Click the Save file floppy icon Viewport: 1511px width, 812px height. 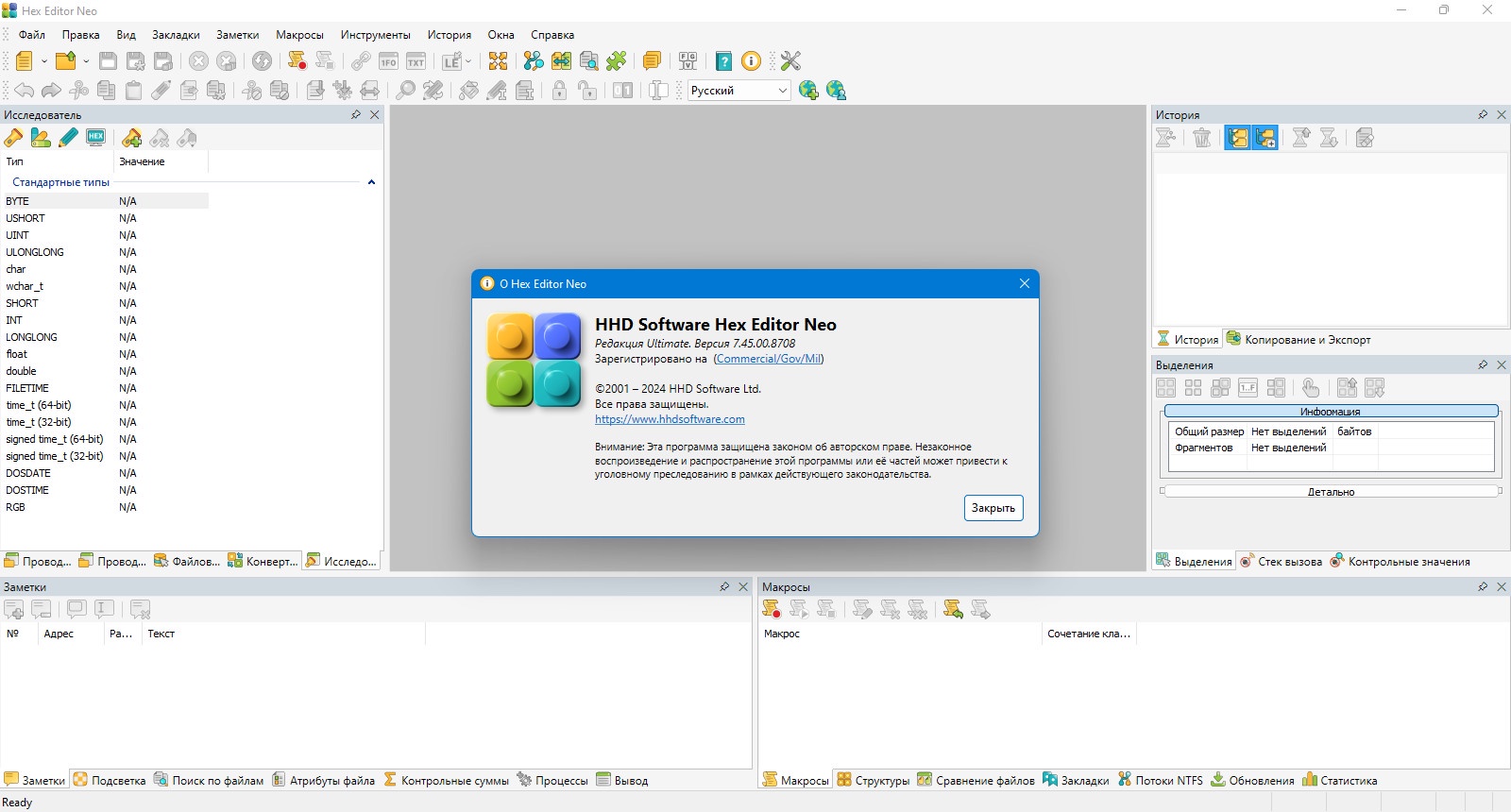coord(108,61)
